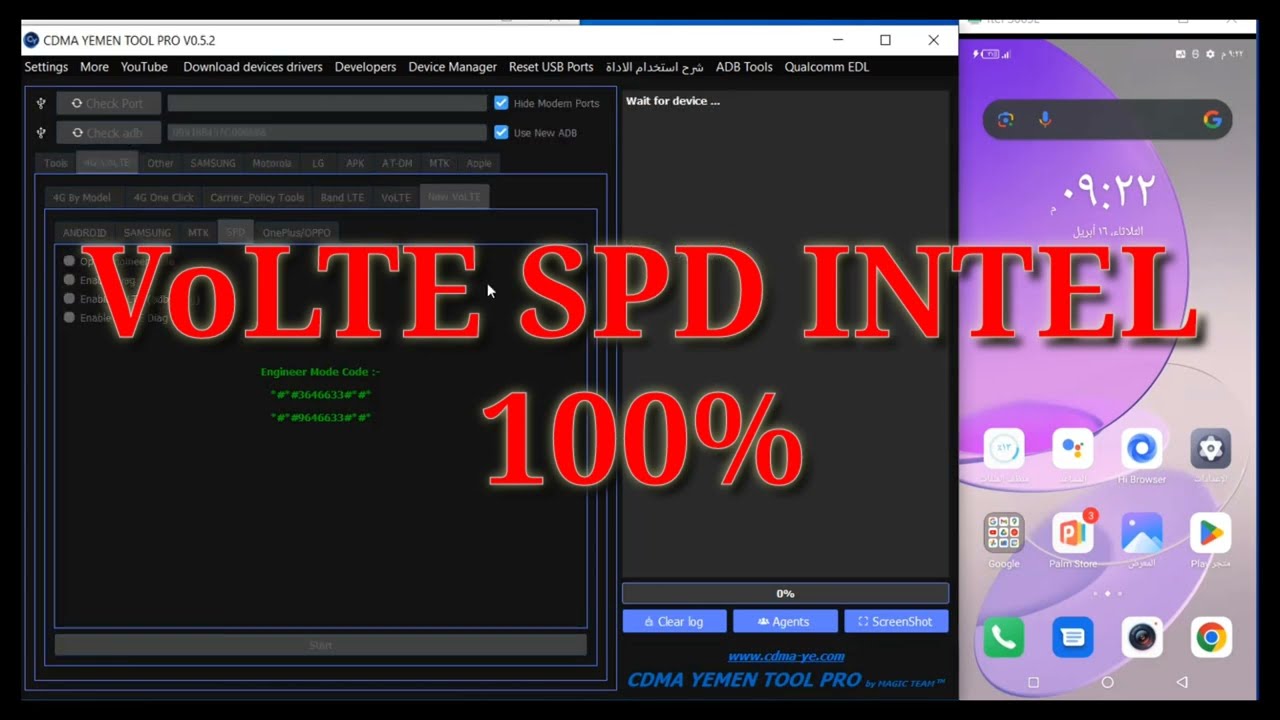Viewport: 1280px width, 720px height.
Task: Open the YouTube menu item
Action: point(144,67)
